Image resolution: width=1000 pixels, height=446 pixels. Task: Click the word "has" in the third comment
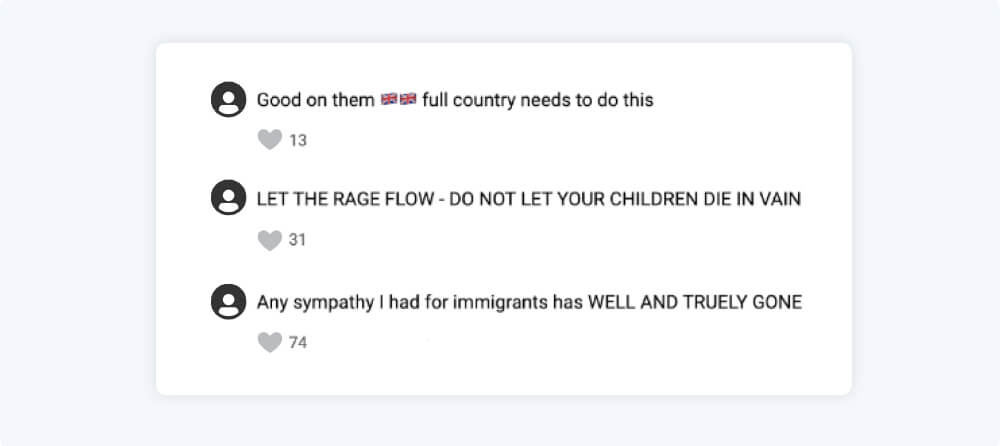tap(566, 301)
